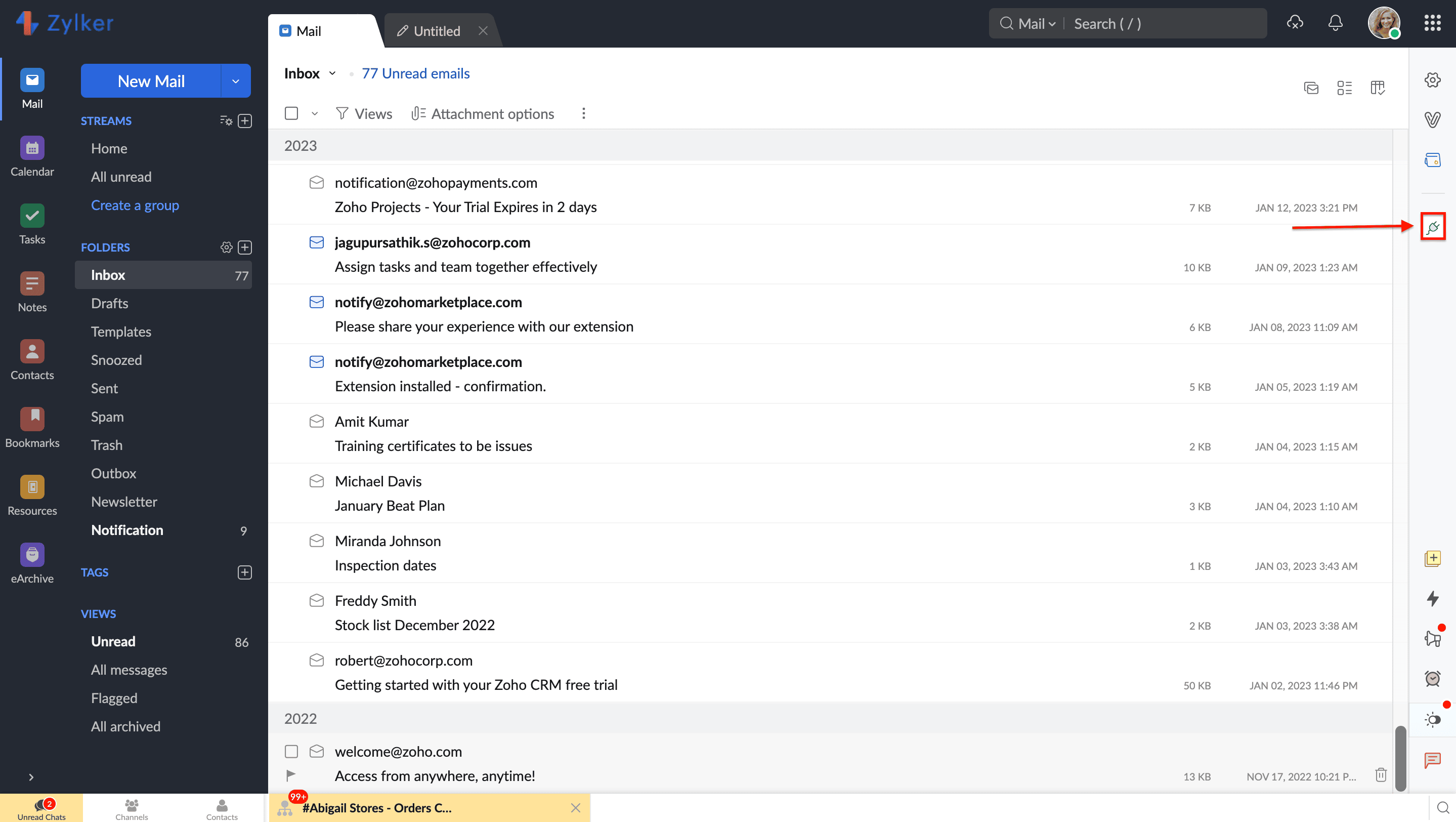Open the apps grid launcher icon
The image size is (1456, 822).
pos(1432,23)
